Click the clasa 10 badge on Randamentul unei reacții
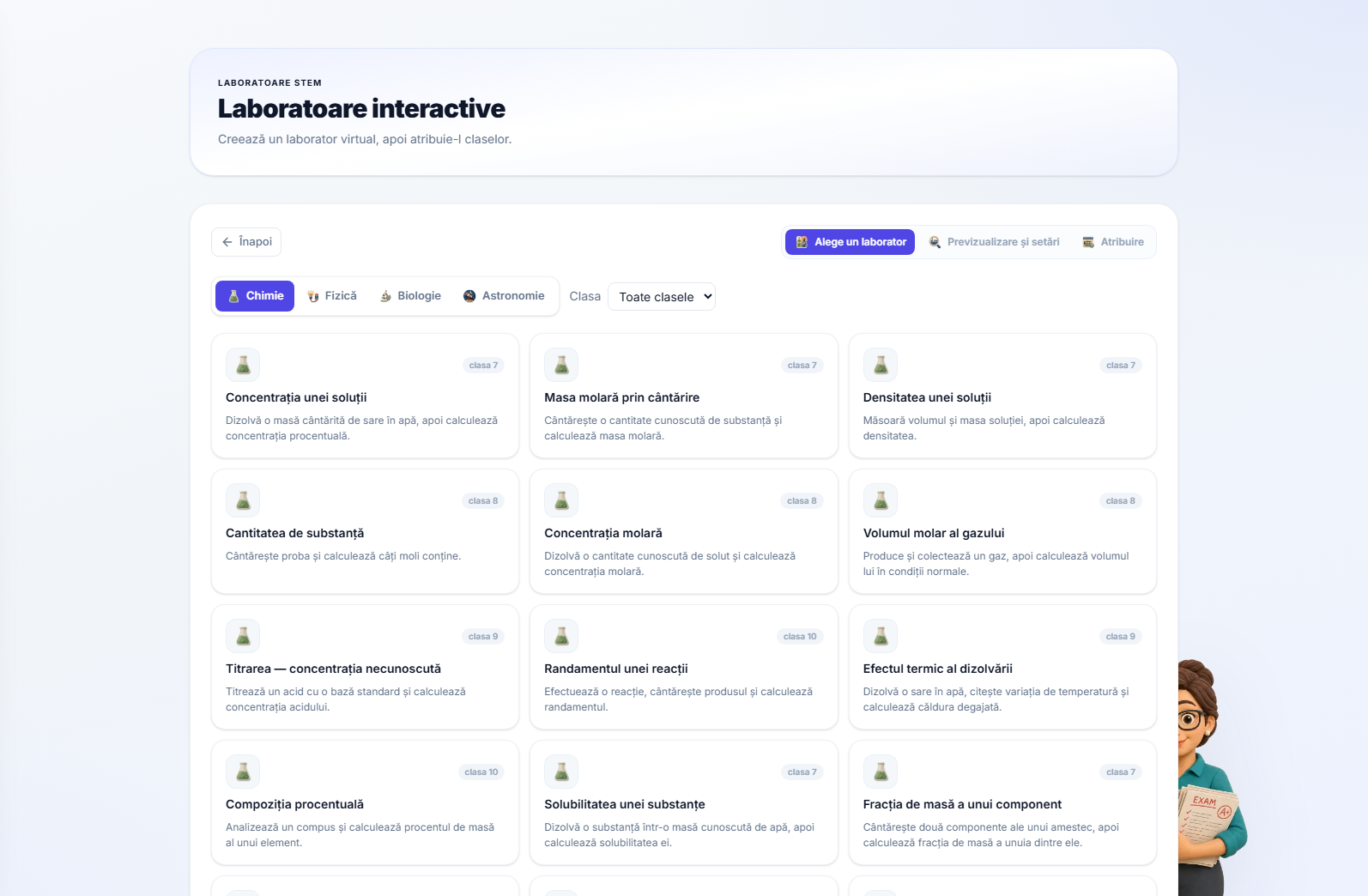This screenshot has width=1368, height=896. (800, 637)
